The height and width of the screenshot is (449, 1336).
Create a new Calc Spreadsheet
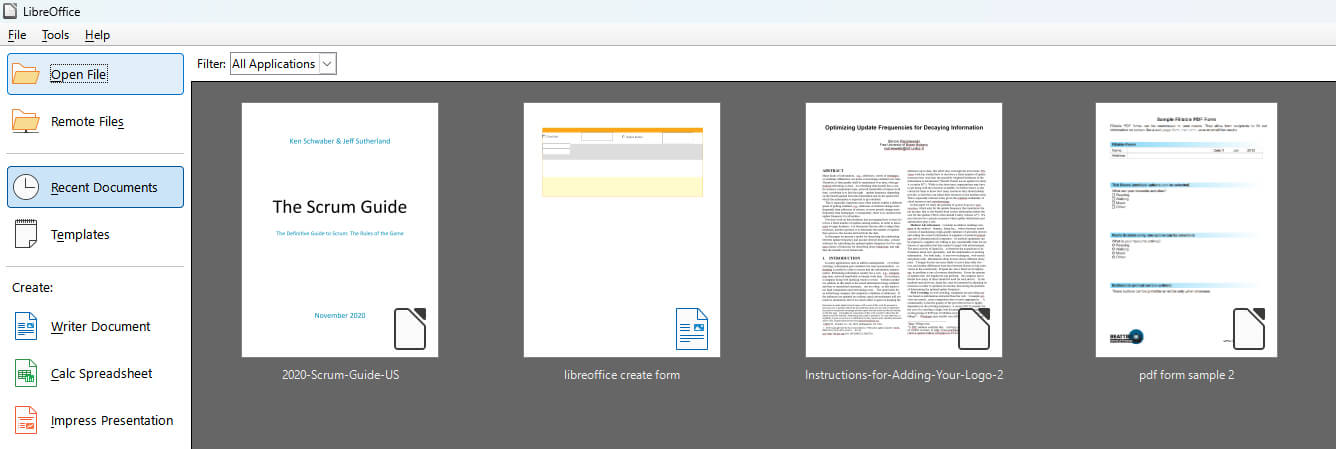coord(95,373)
